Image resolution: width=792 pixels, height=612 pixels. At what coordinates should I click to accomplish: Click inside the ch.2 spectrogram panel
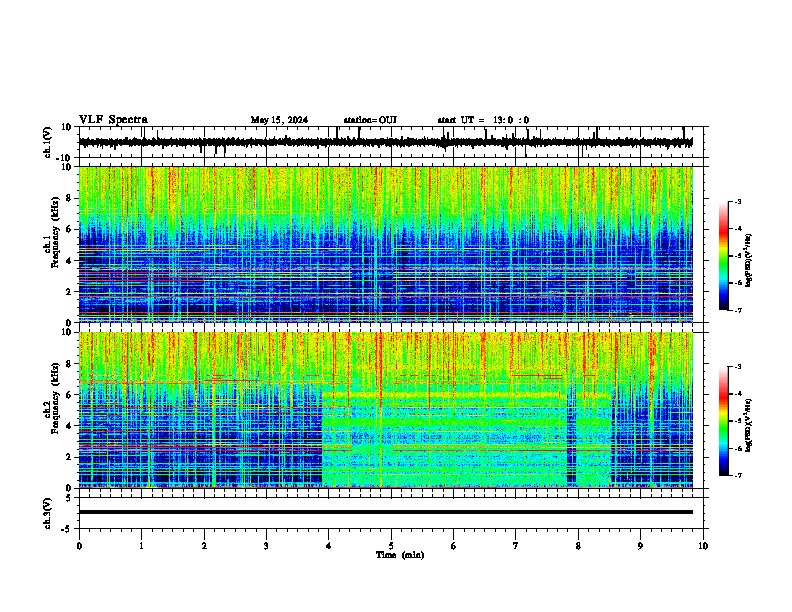(x=386, y=410)
